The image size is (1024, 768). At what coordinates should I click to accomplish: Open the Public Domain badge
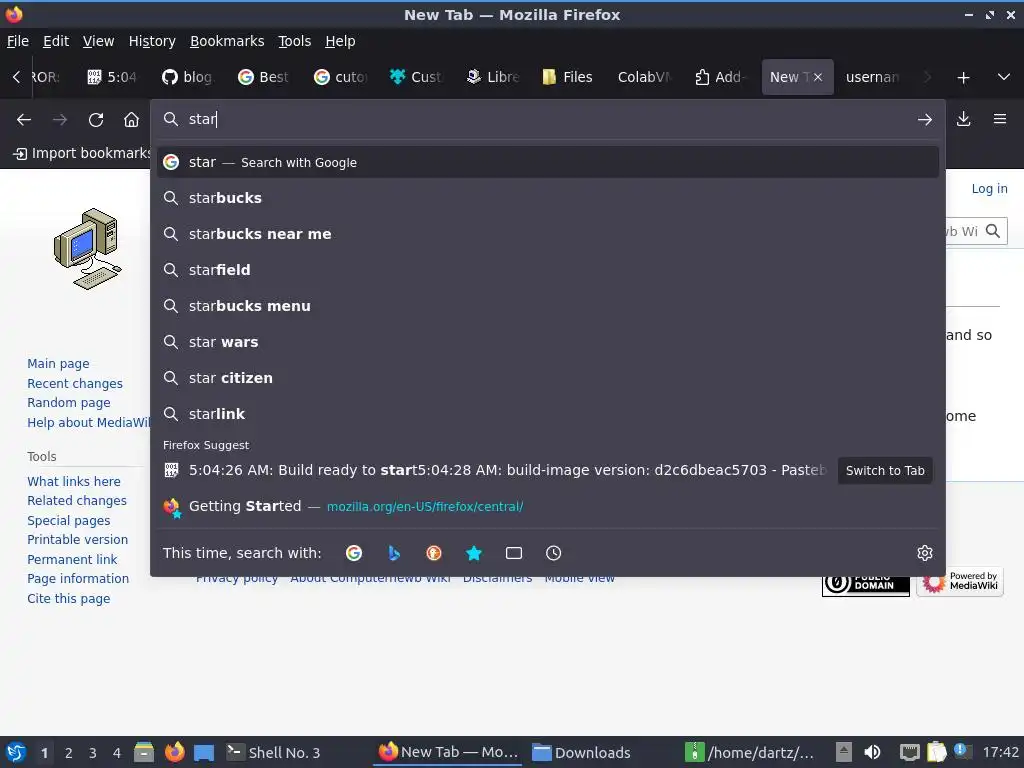tap(865, 582)
